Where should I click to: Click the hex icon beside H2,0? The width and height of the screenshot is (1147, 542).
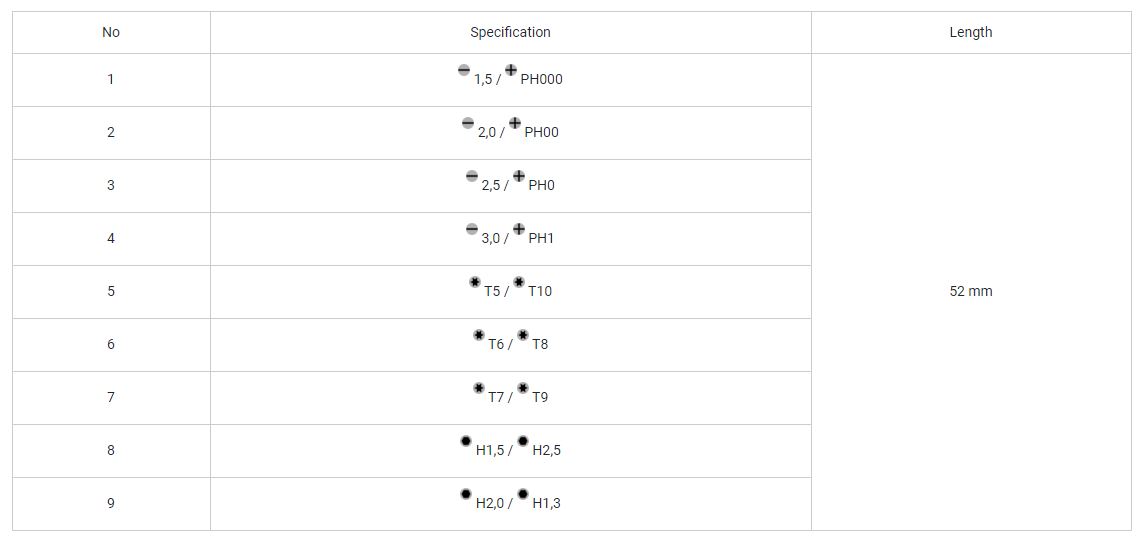(x=466, y=494)
